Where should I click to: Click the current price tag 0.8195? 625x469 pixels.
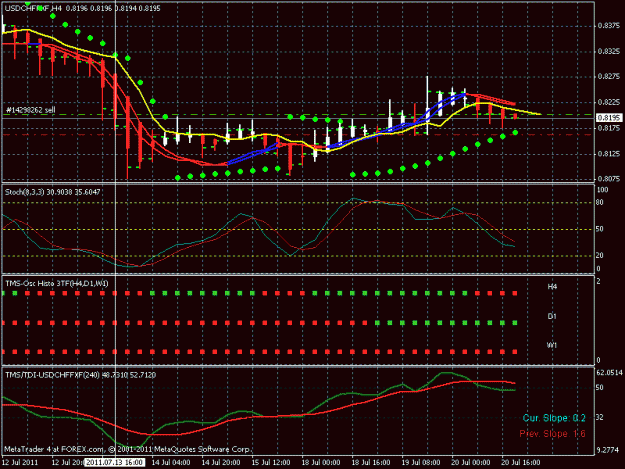(609, 118)
